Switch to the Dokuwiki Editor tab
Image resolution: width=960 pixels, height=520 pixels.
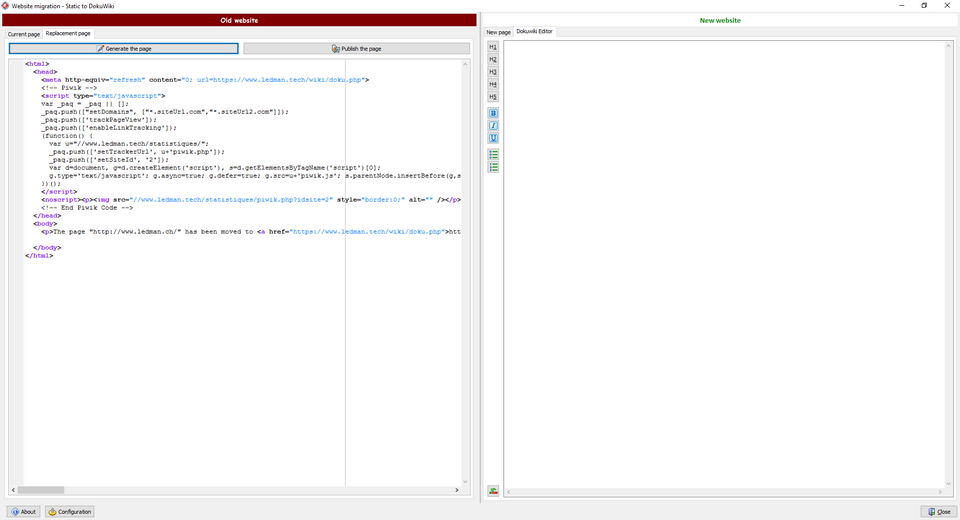534,31
